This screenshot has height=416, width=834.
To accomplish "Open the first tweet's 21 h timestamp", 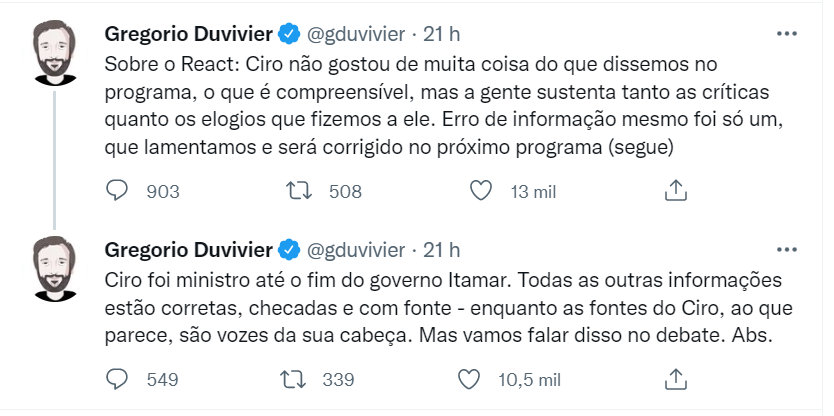I will (x=441, y=34).
